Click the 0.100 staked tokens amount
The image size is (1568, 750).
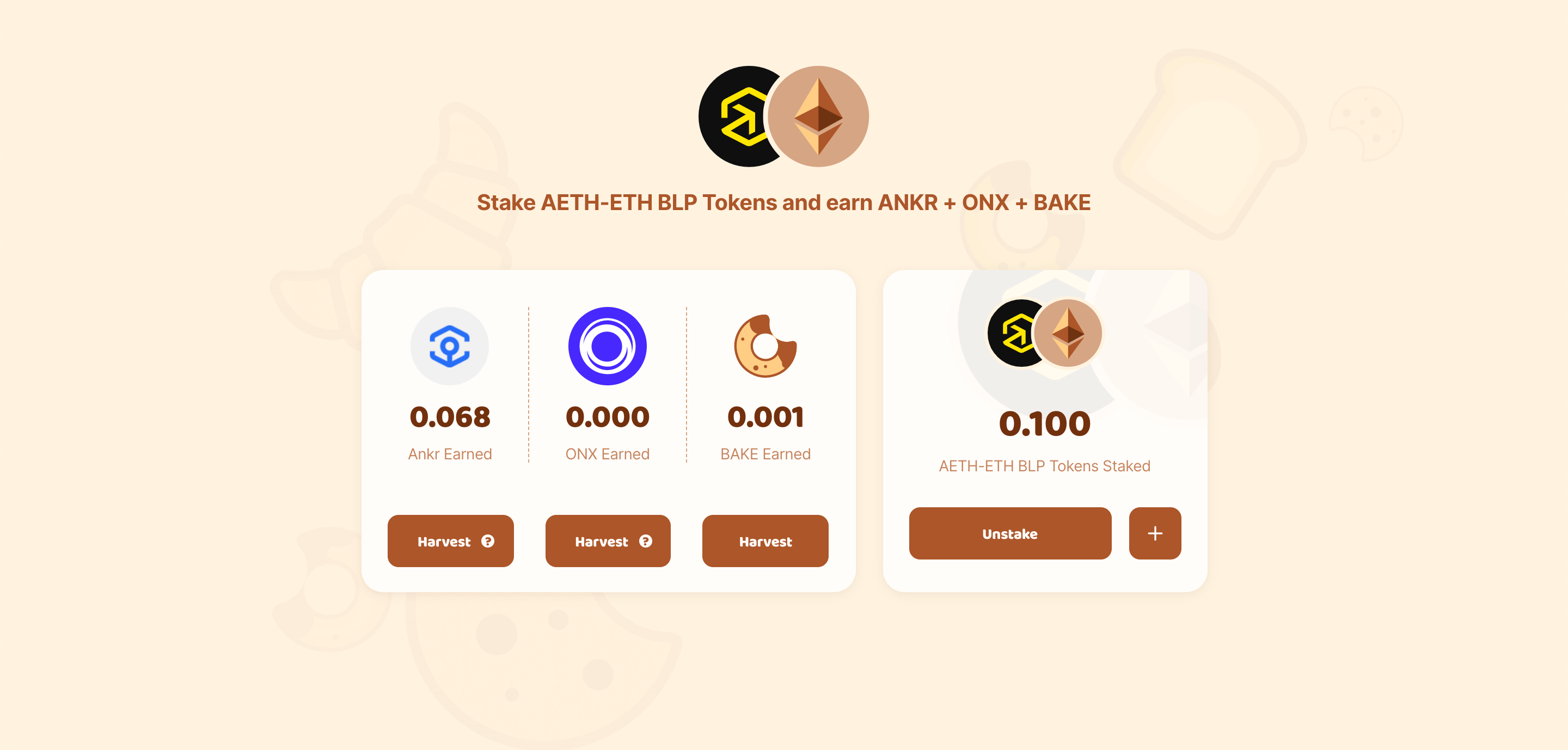click(1045, 424)
